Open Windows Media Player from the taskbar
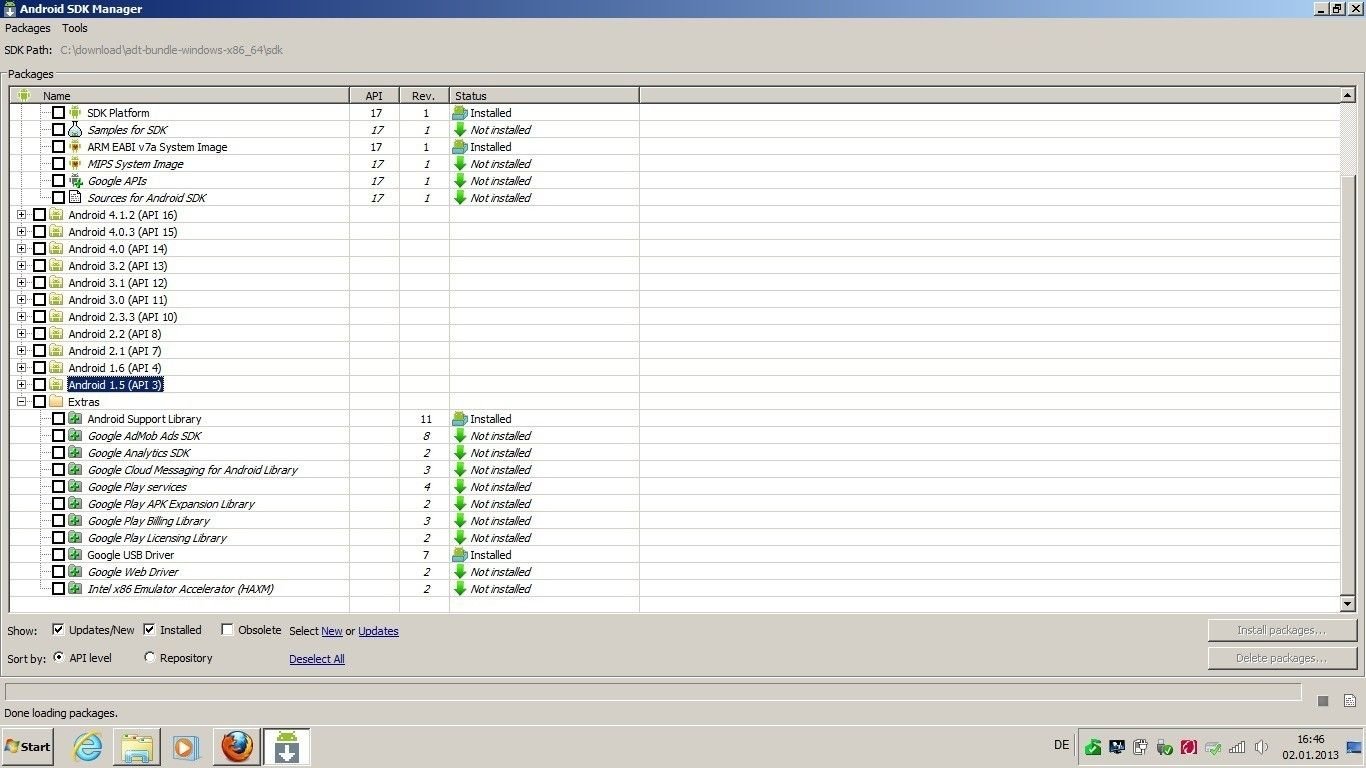Image resolution: width=1366 pixels, height=768 pixels. pos(186,747)
